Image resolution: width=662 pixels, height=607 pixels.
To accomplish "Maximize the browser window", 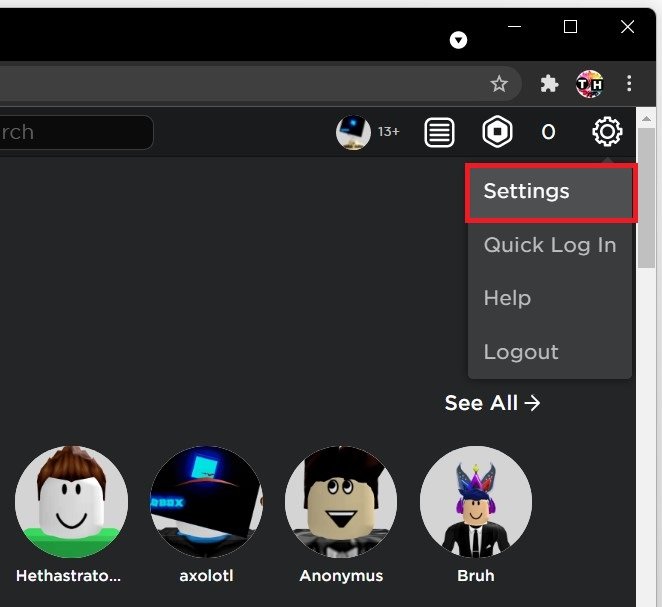I will click(570, 27).
